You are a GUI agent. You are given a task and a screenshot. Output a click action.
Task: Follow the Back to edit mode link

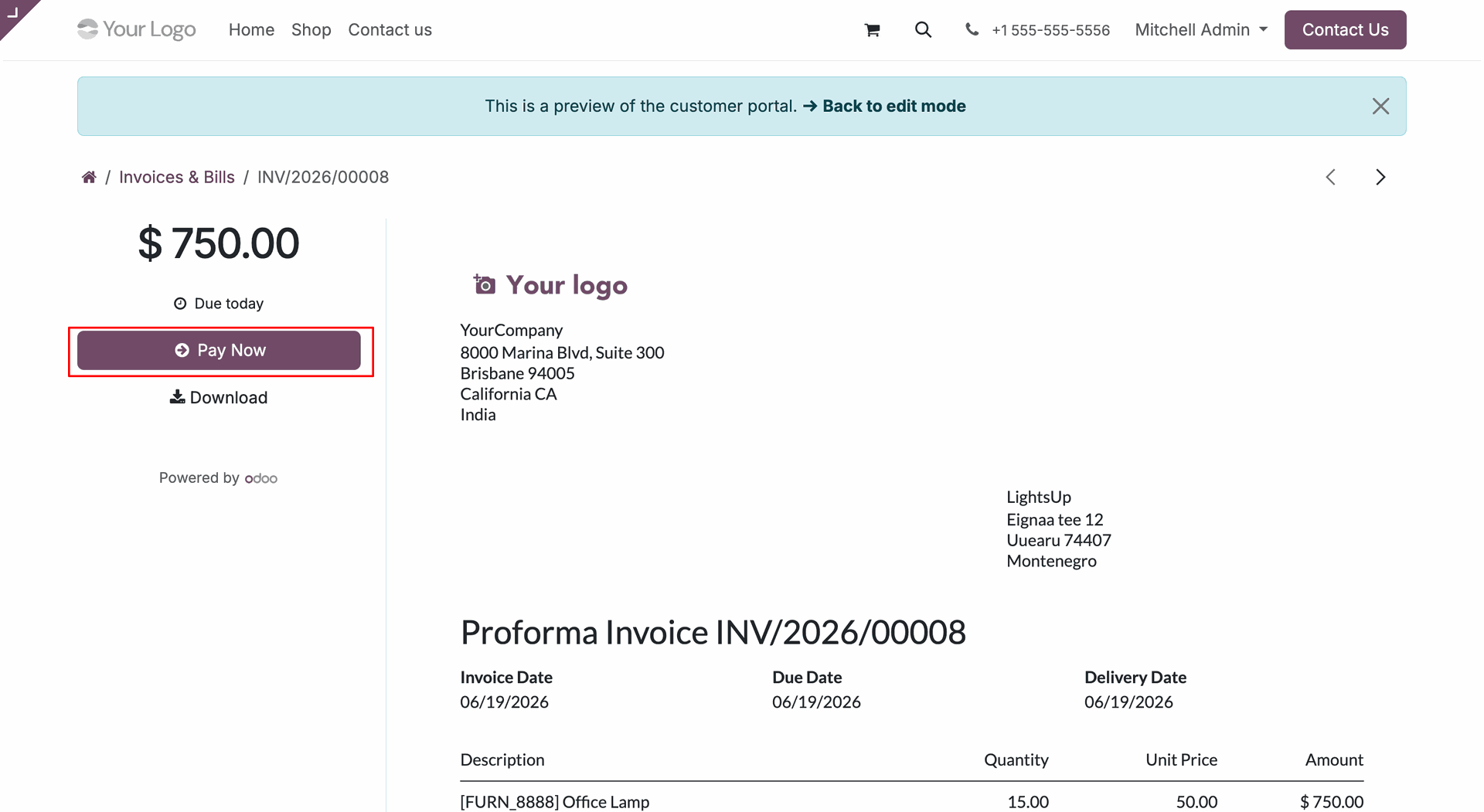pyautogui.click(x=884, y=106)
